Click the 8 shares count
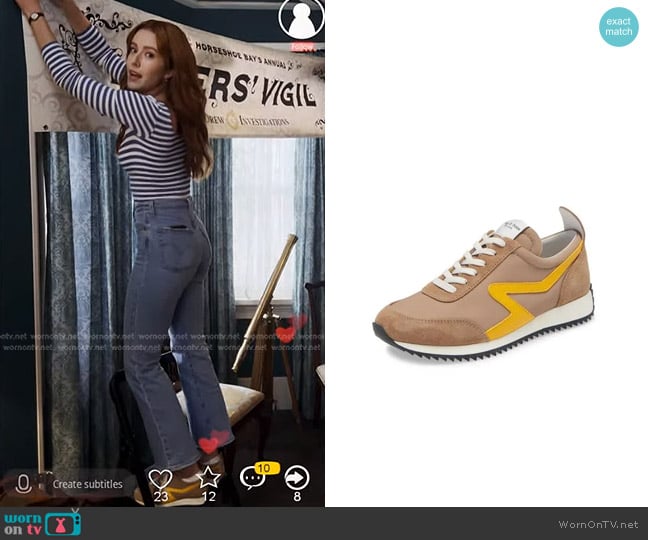The height and width of the screenshot is (540, 648). pos(297,497)
